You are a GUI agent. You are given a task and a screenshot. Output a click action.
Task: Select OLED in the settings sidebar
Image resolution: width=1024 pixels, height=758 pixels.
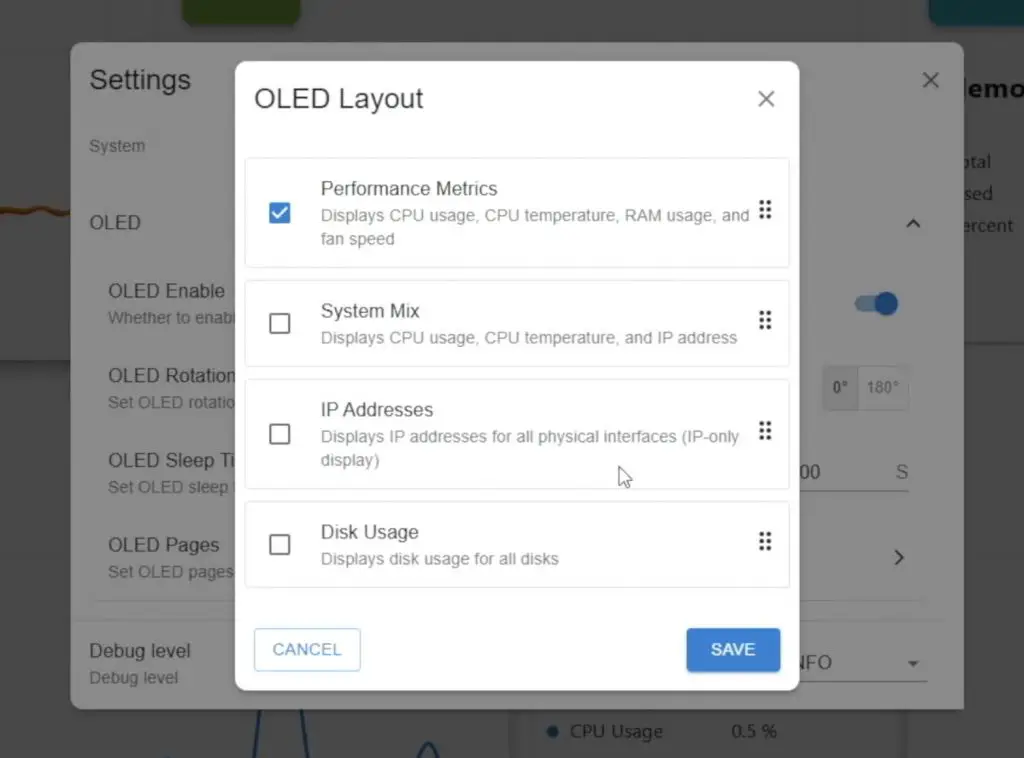(115, 223)
